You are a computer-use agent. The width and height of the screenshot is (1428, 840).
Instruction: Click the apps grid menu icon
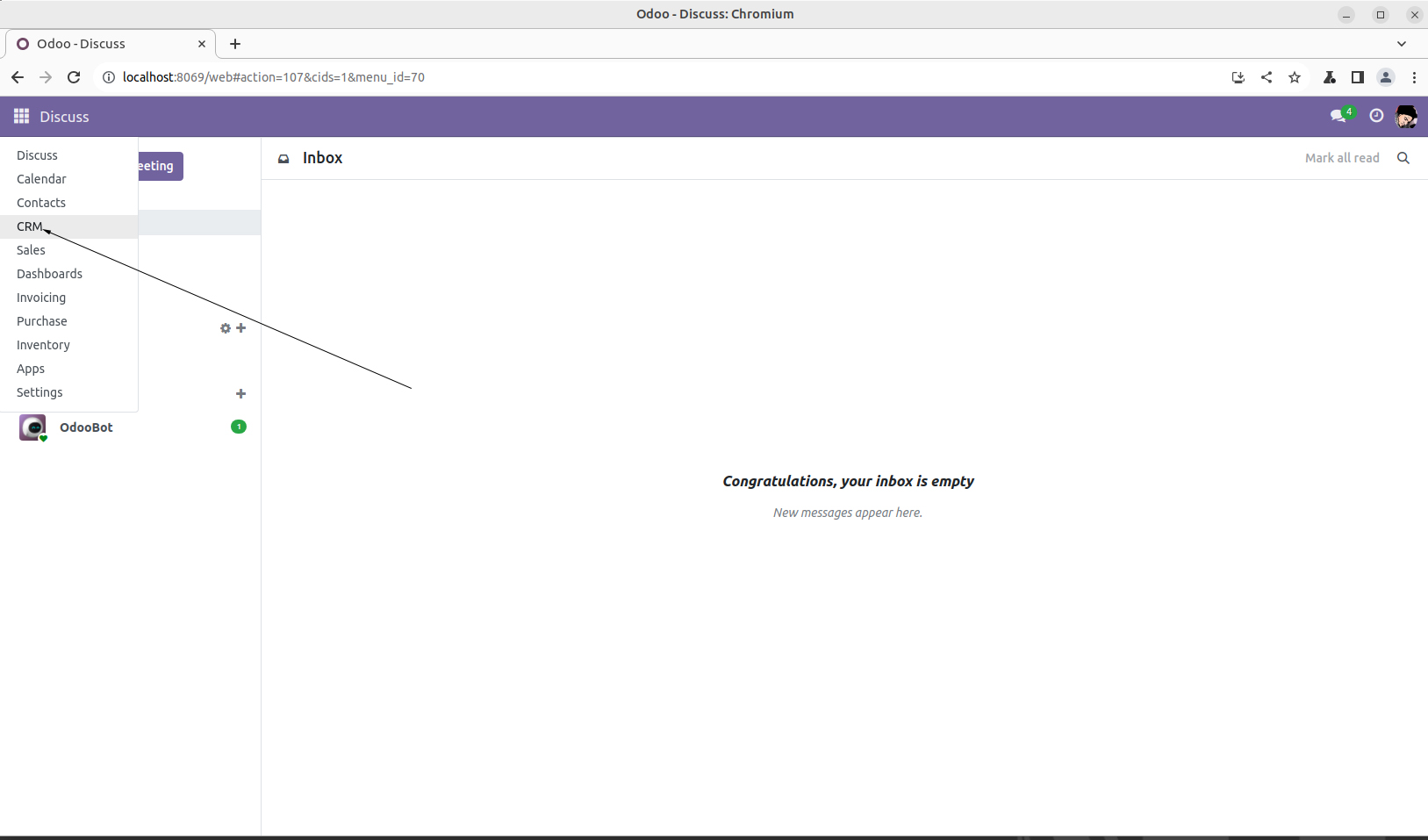(x=22, y=117)
